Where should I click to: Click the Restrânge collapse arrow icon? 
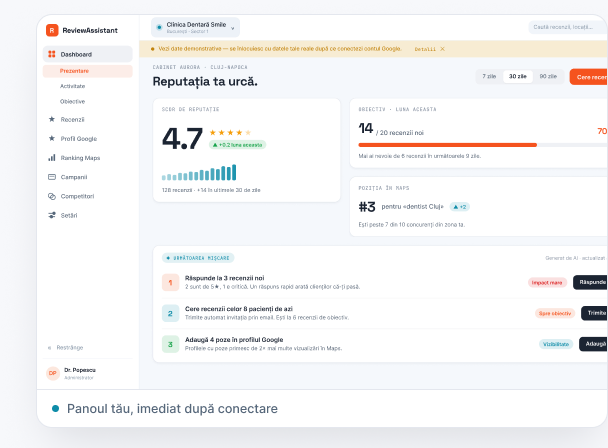point(49,348)
